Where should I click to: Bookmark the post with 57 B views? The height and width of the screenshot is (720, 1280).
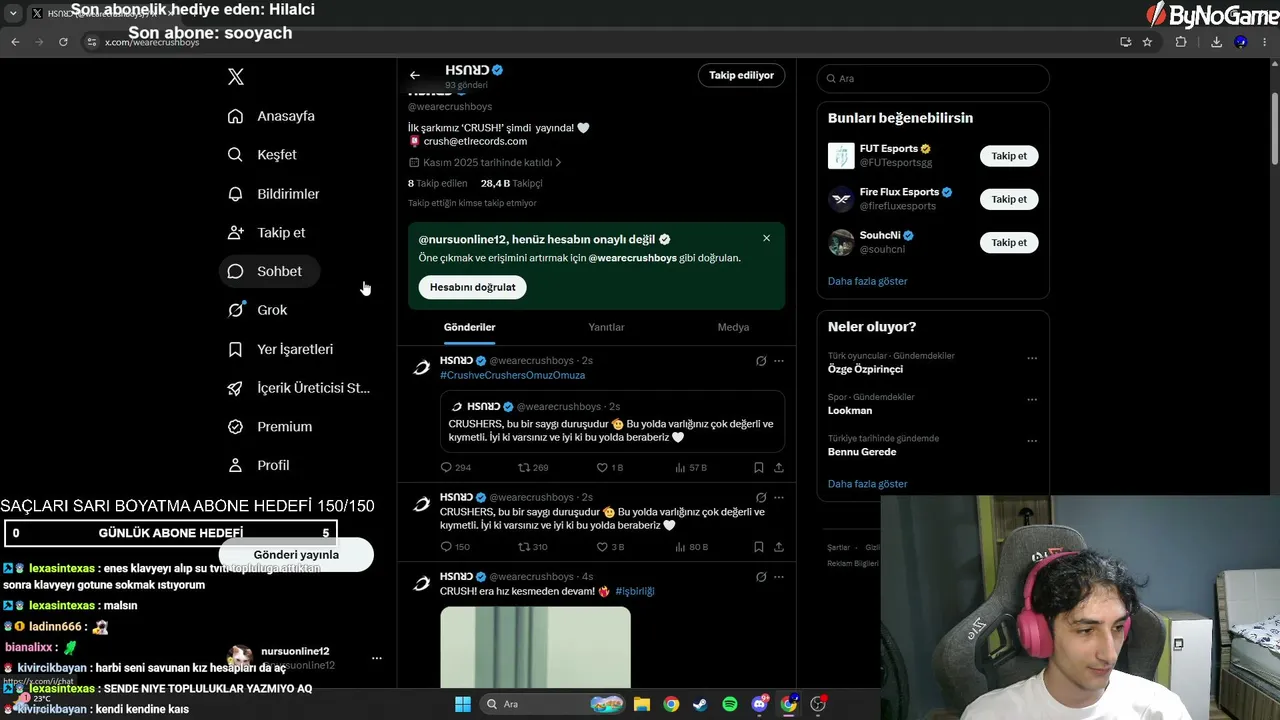tap(759, 468)
